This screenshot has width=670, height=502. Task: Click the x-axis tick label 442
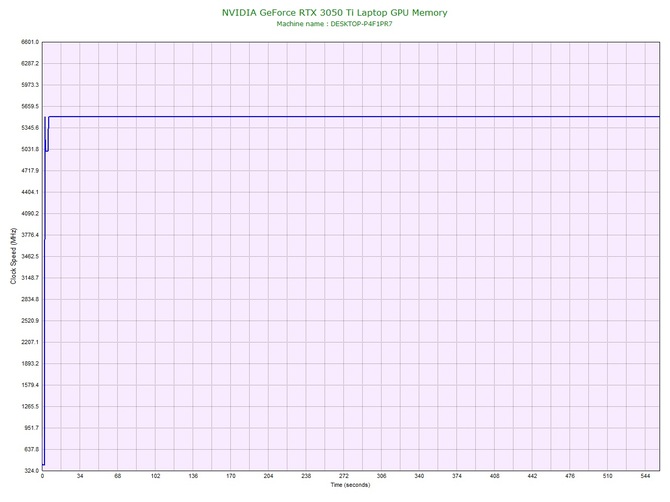(x=532, y=476)
